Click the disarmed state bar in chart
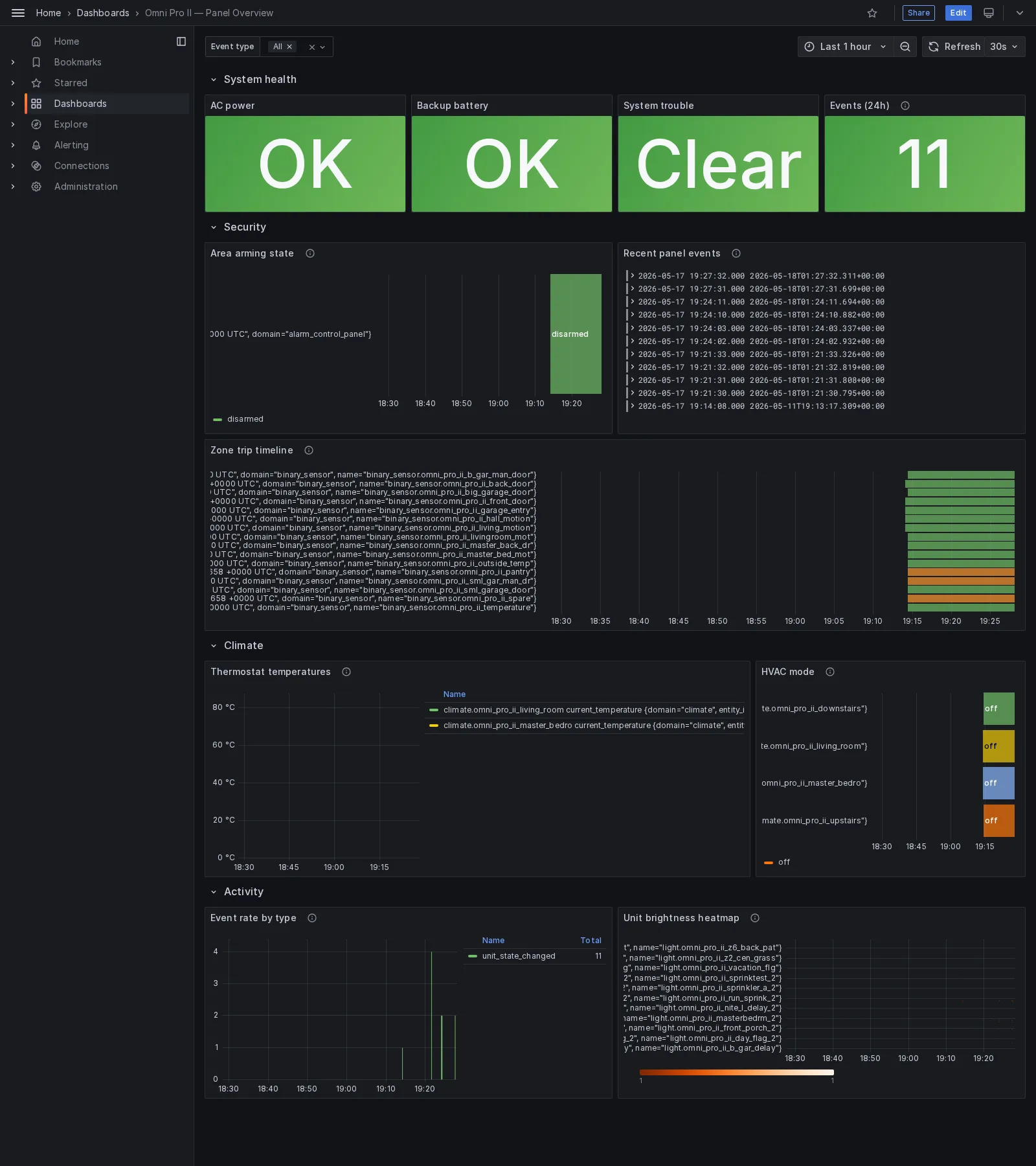 point(576,334)
